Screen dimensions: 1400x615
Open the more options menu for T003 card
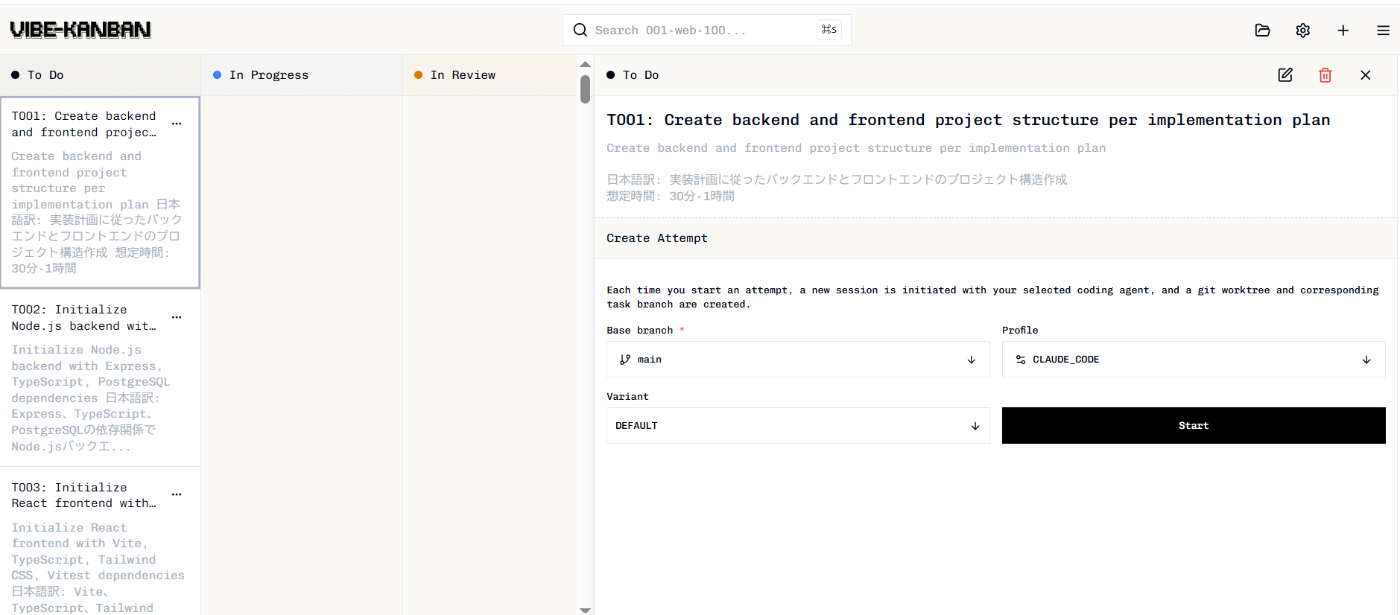(x=177, y=495)
